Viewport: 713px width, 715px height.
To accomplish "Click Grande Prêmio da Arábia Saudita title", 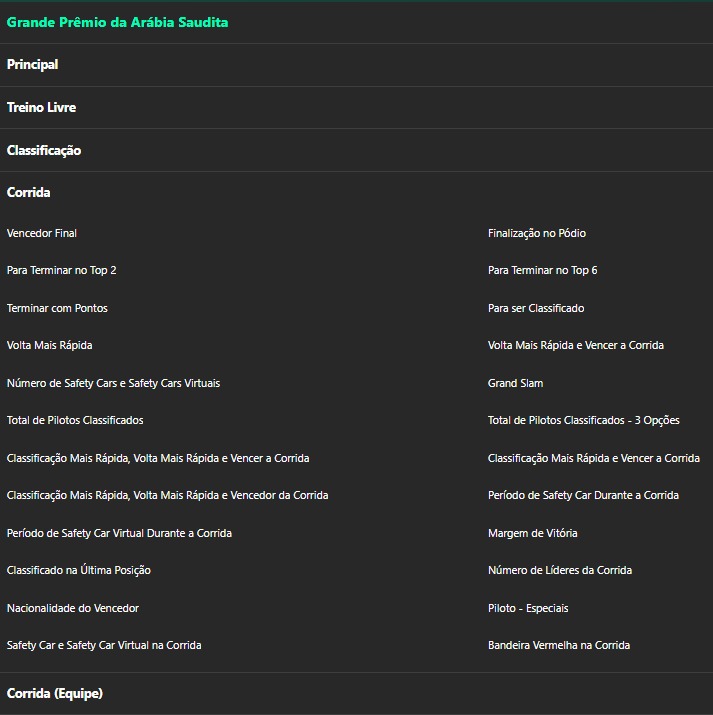I will click(x=117, y=22).
